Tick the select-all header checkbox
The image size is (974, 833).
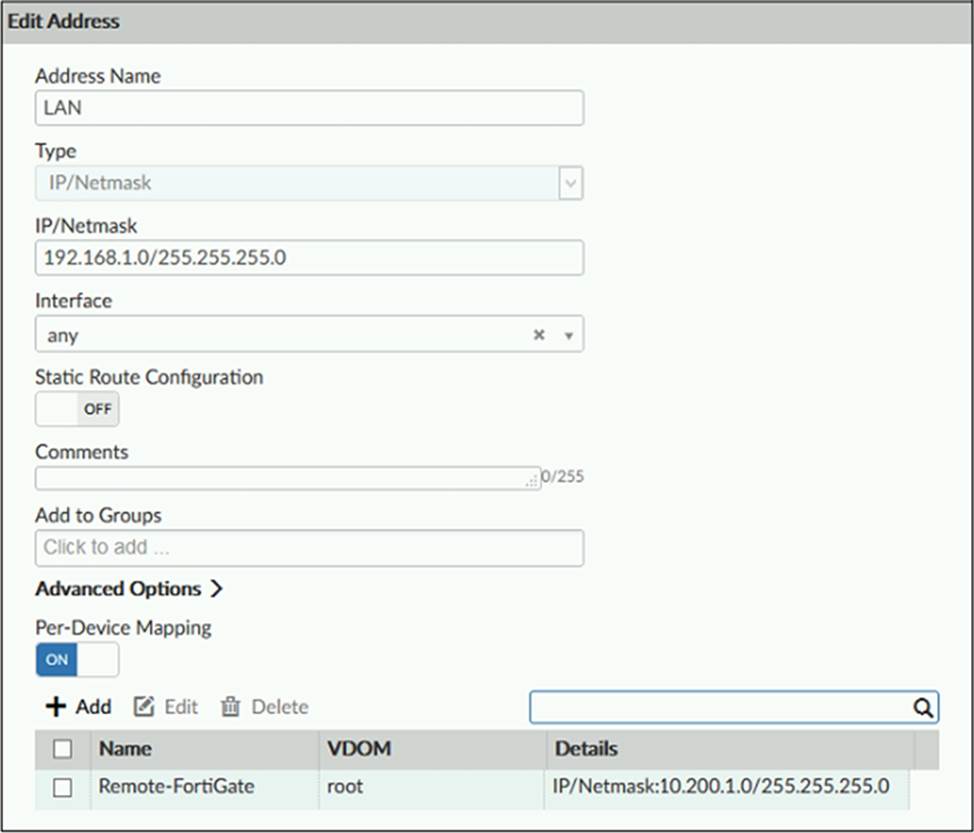pos(62,748)
